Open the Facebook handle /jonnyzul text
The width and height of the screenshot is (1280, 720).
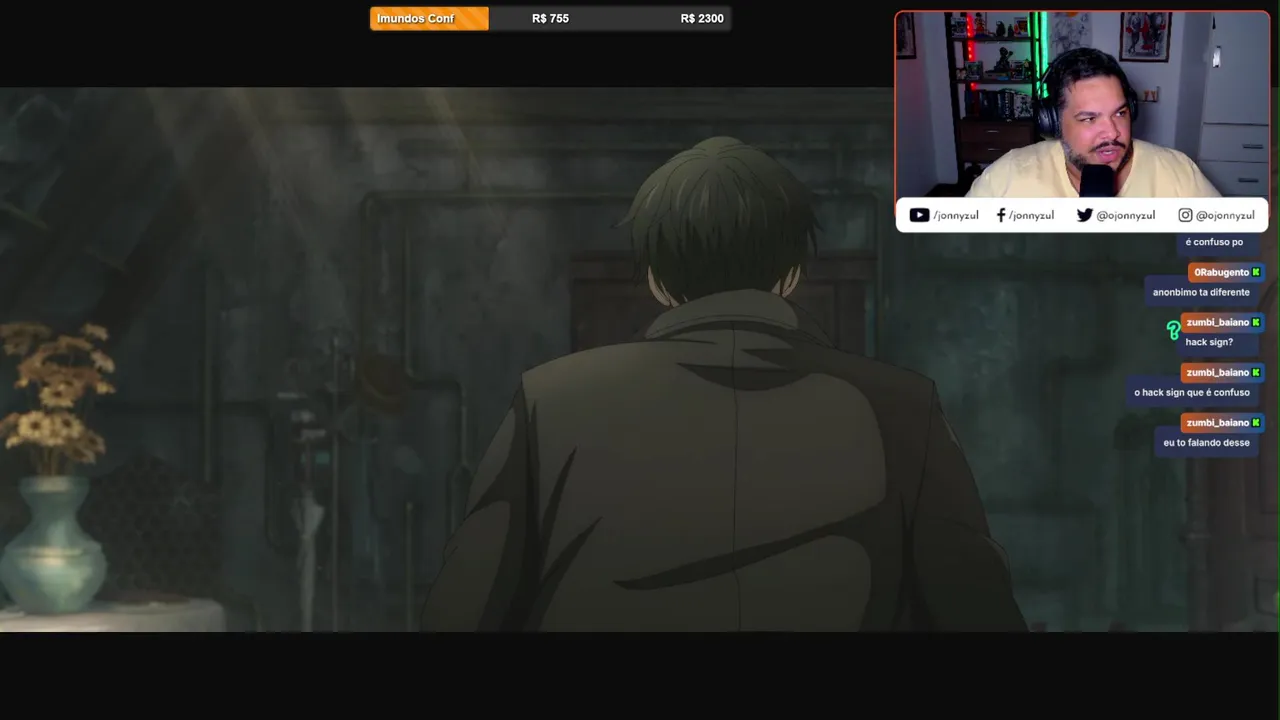(1031, 215)
